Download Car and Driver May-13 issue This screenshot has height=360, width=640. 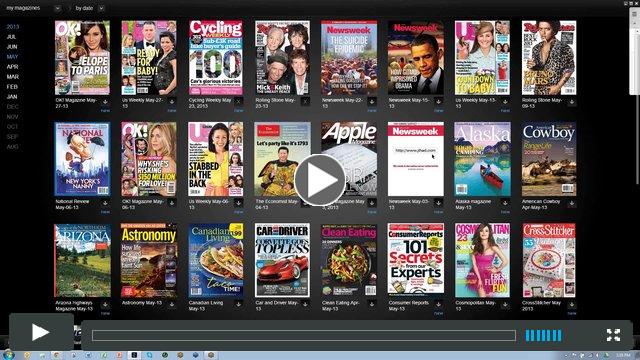tap(305, 304)
